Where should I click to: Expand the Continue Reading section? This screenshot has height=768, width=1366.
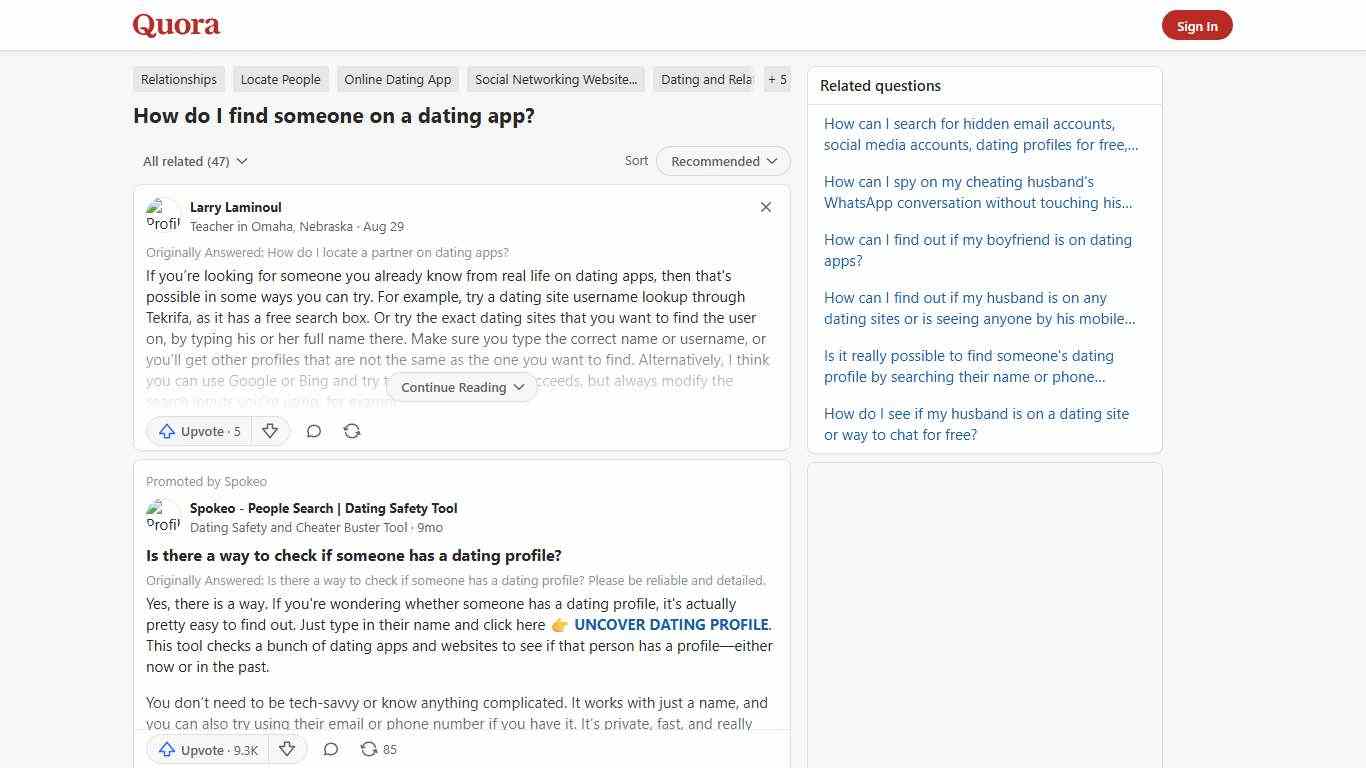tap(461, 387)
